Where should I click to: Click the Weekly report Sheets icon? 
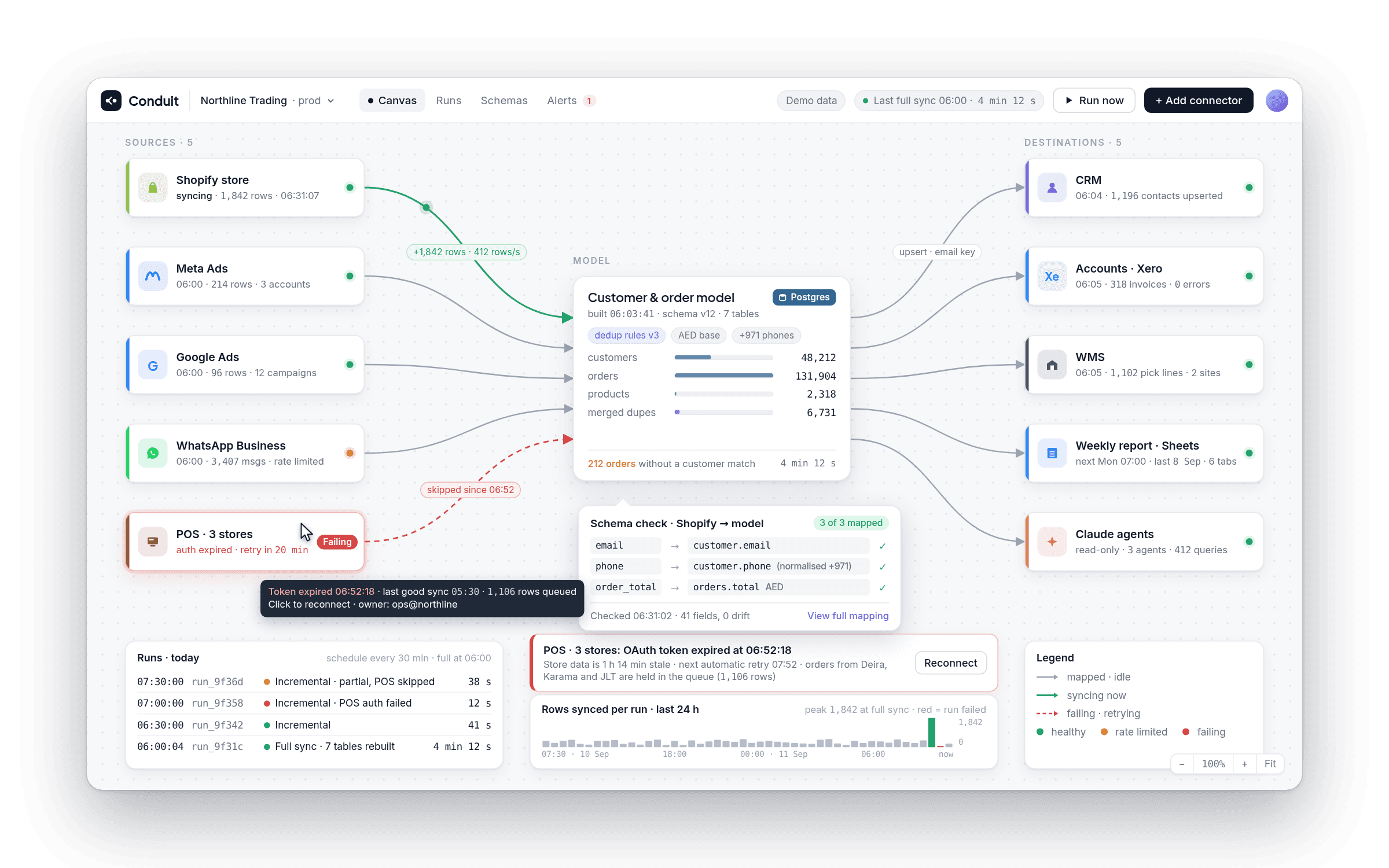[x=1052, y=453]
